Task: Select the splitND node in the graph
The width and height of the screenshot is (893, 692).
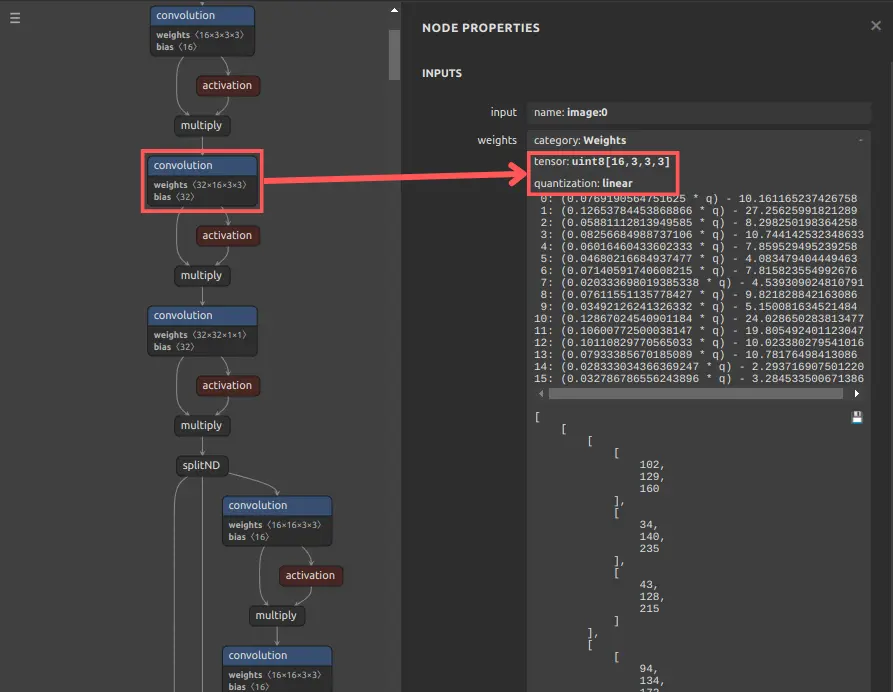Action: point(202,465)
